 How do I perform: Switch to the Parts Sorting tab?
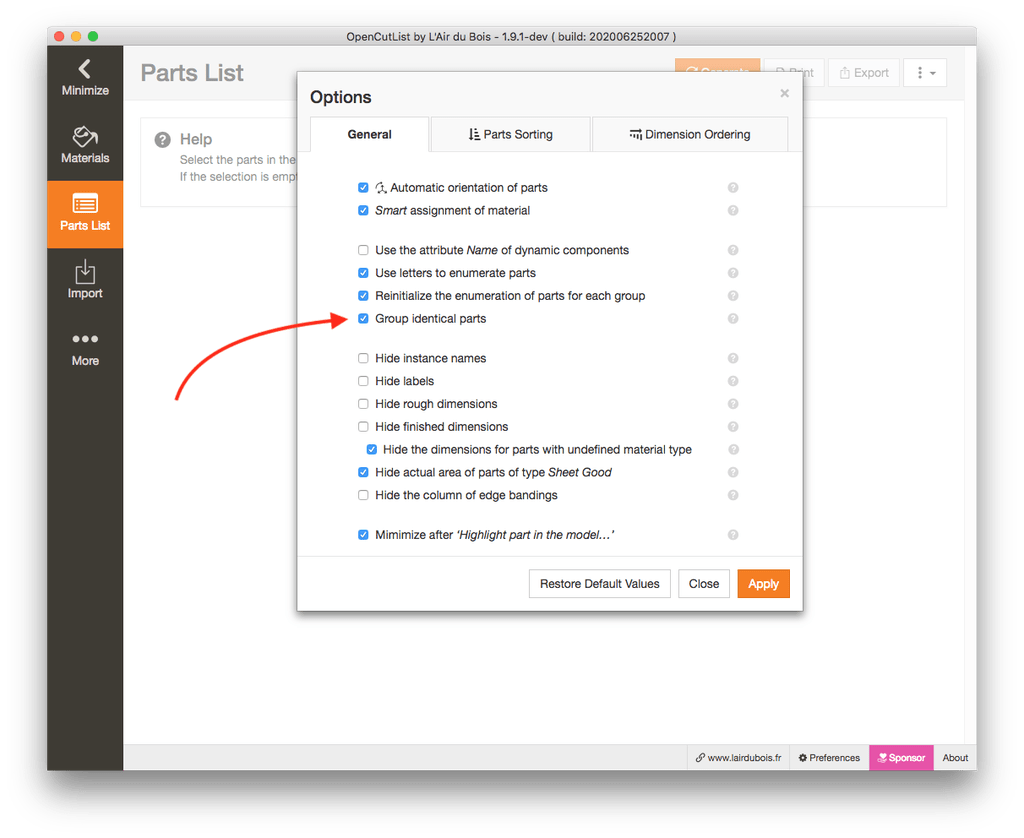511,135
